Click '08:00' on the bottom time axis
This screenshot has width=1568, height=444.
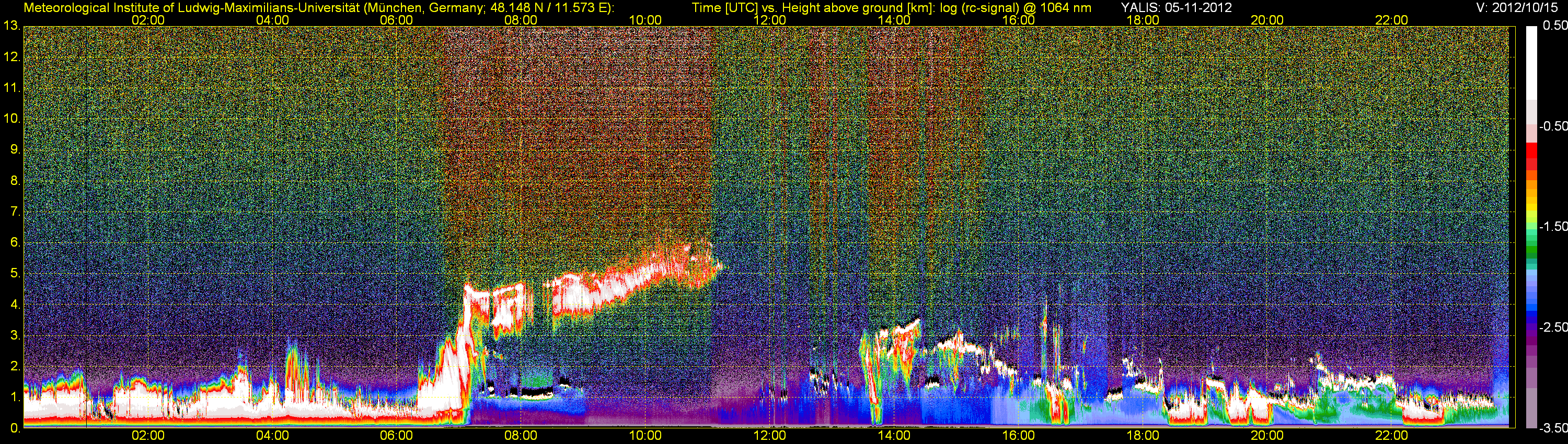[x=521, y=436]
